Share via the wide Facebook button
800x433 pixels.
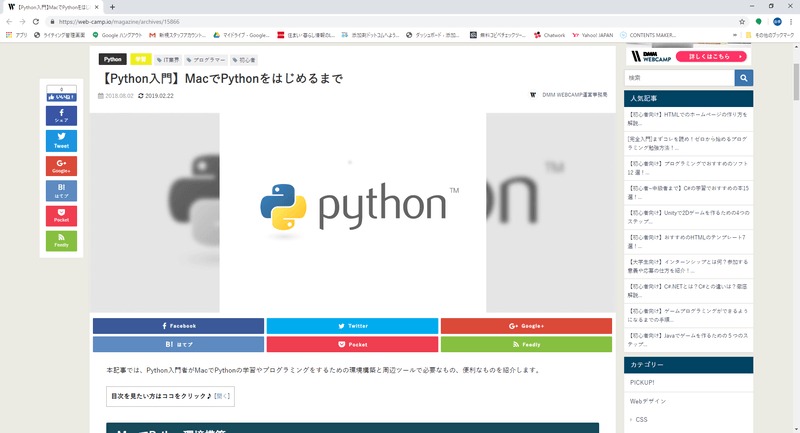pyautogui.click(x=179, y=326)
